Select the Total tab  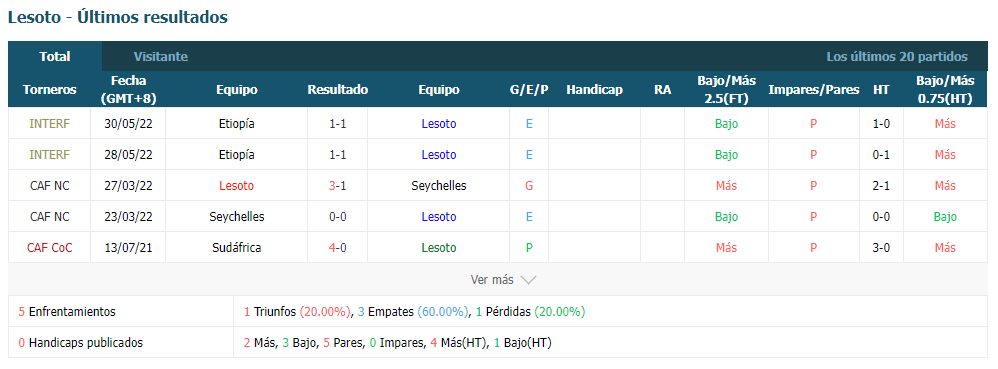pyautogui.click(x=55, y=57)
